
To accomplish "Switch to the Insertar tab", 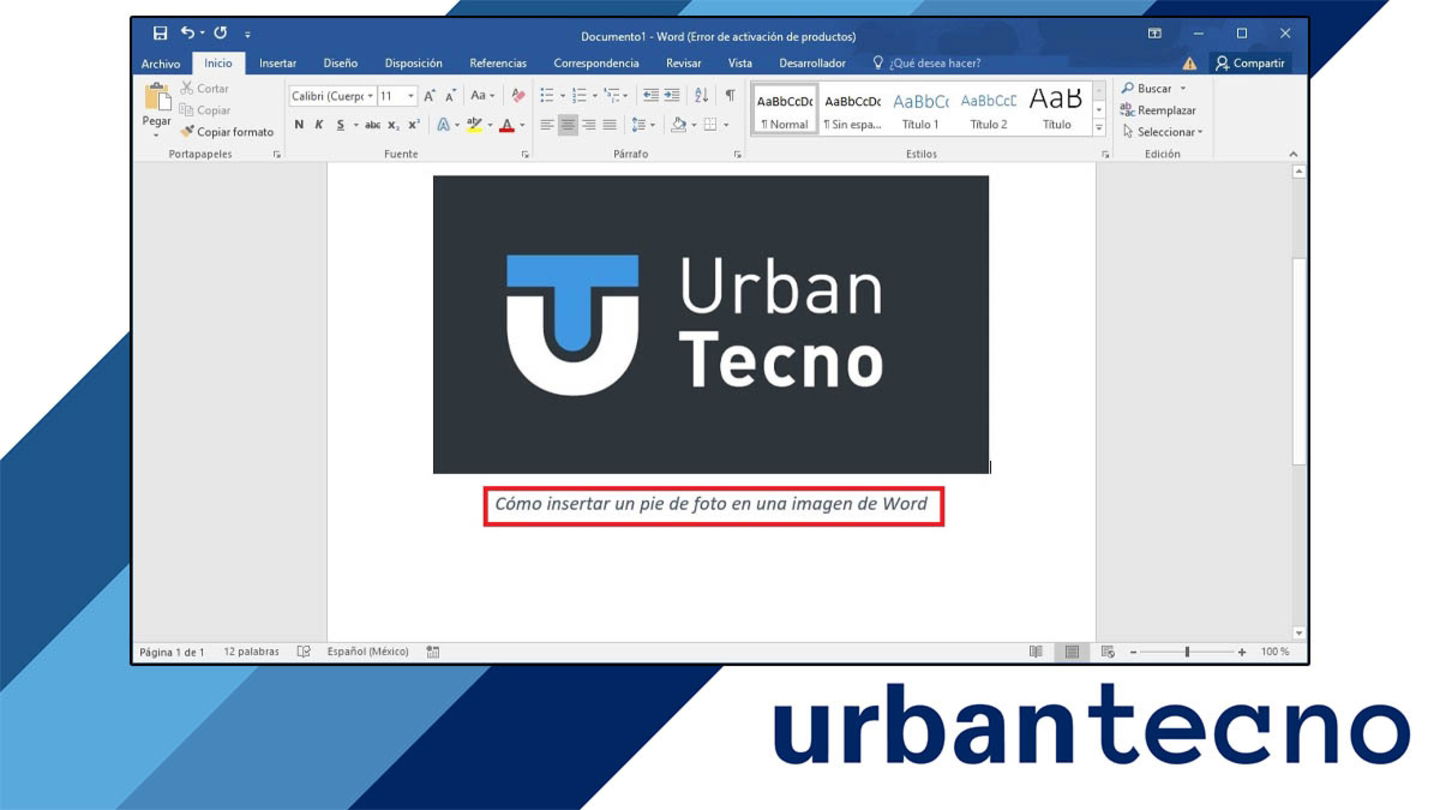I will tap(278, 64).
